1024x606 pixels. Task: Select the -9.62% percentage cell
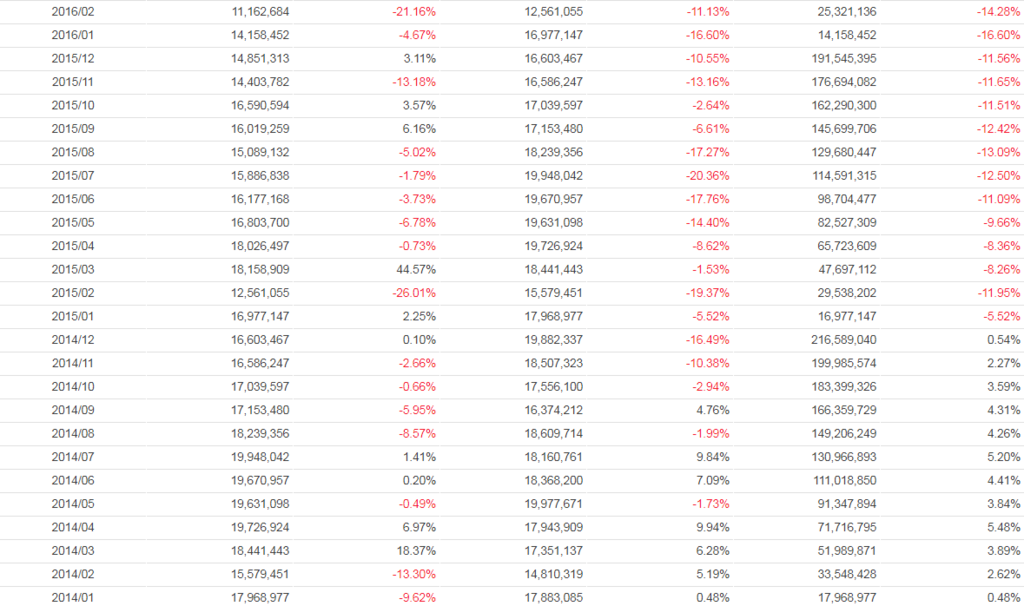click(417, 598)
